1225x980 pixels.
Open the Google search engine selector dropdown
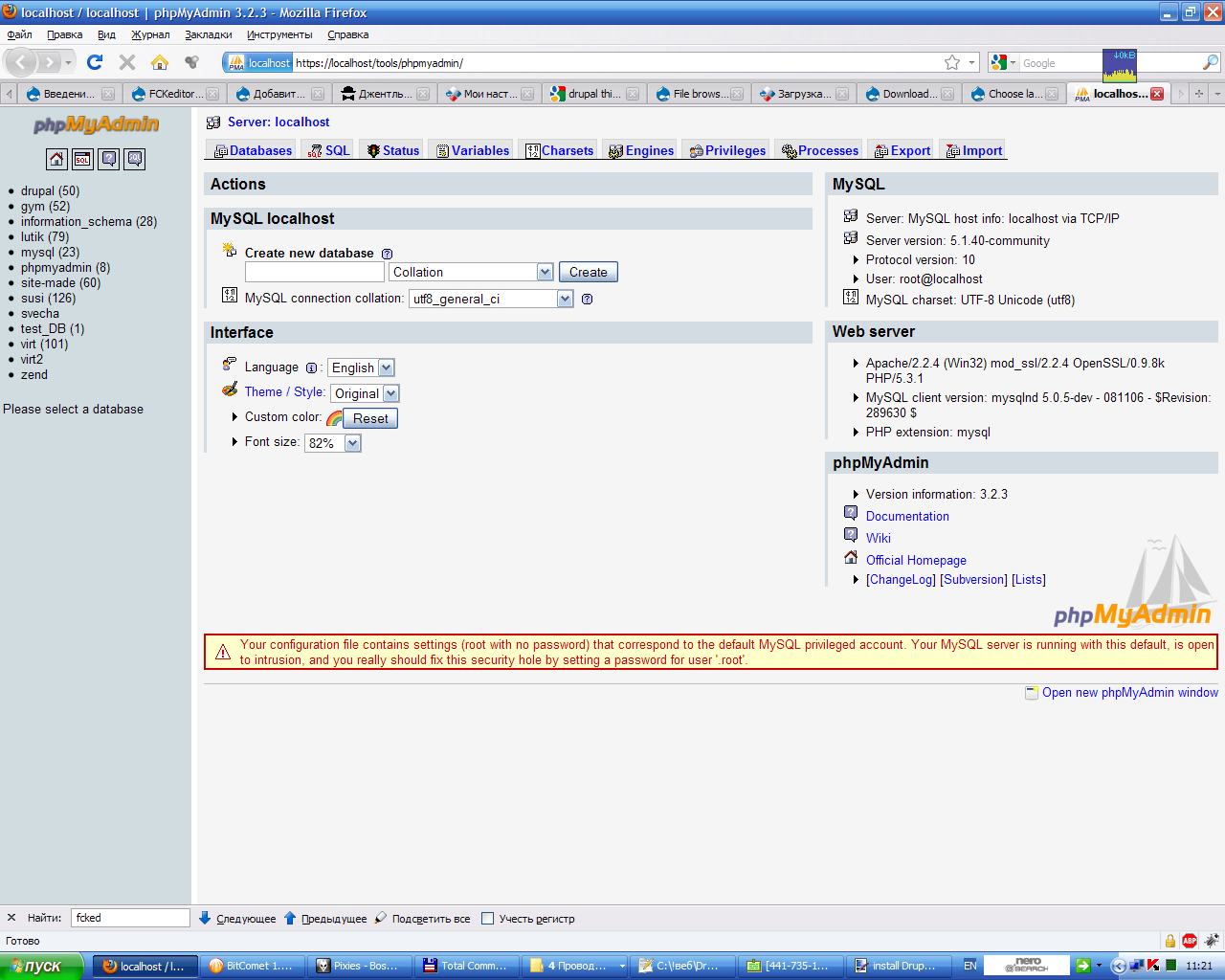pyautogui.click(x=1002, y=62)
